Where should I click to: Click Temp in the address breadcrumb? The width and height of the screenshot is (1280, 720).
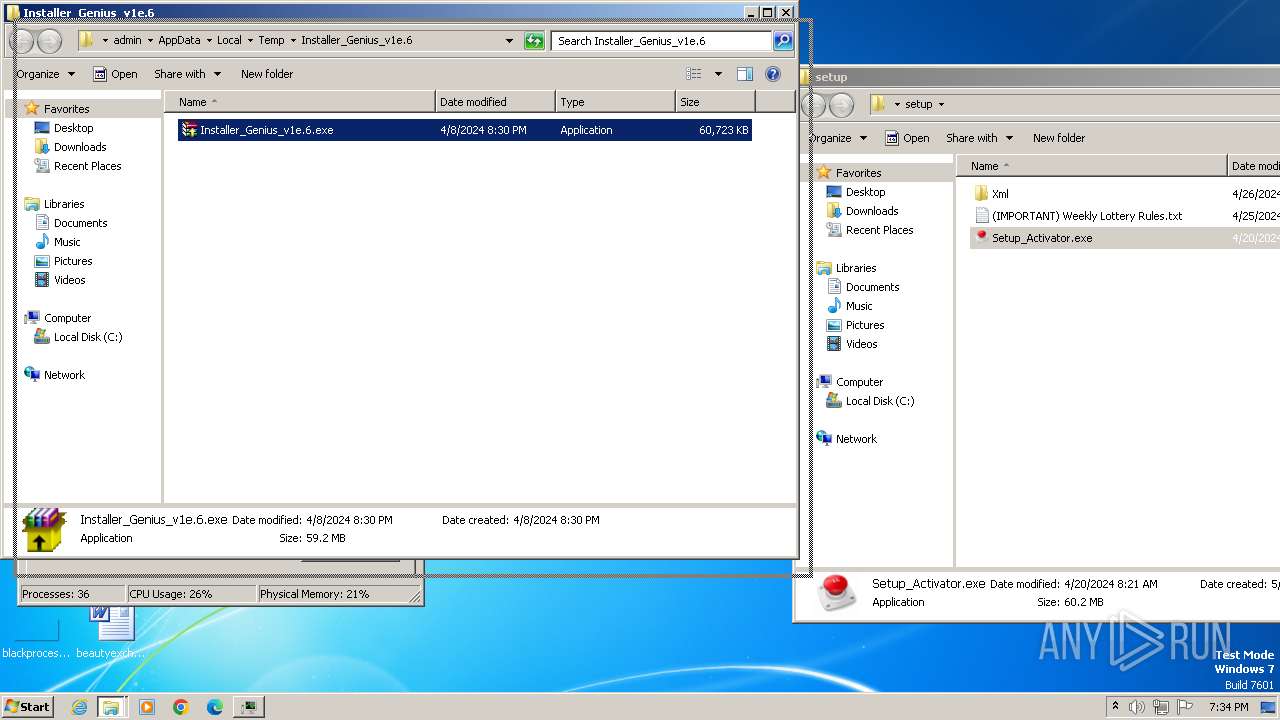271,41
